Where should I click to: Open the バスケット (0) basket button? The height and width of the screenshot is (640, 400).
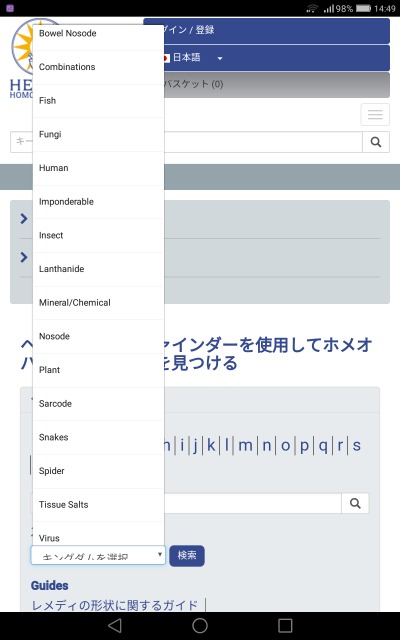(267, 84)
